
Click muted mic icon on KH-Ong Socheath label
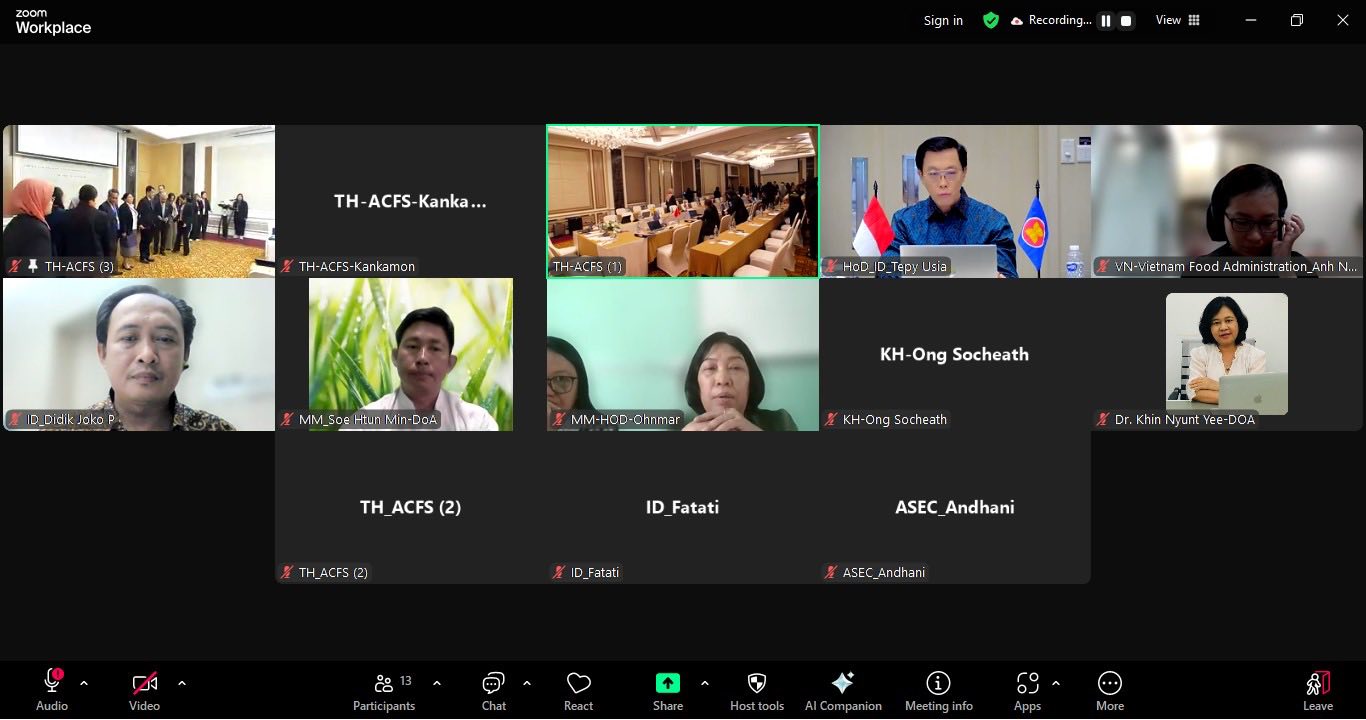click(832, 419)
